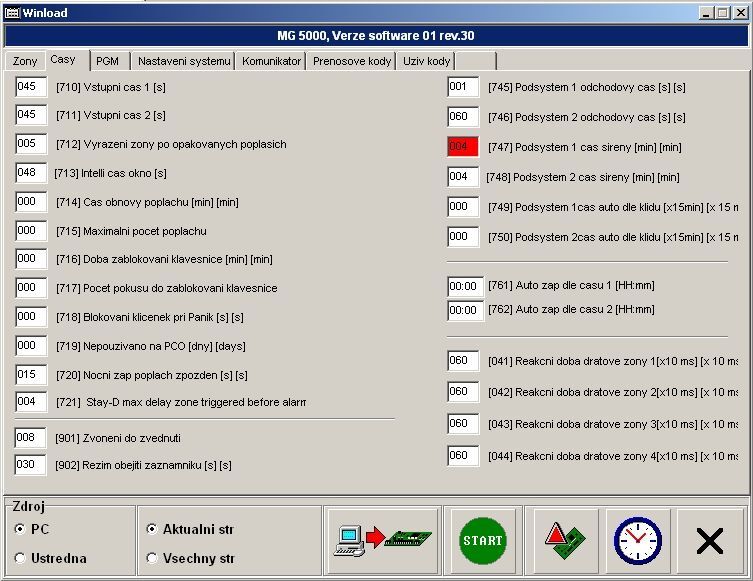The image size is (753, 581).
Task: Select the Ustredna source radio button
Action: pos(20,558)
